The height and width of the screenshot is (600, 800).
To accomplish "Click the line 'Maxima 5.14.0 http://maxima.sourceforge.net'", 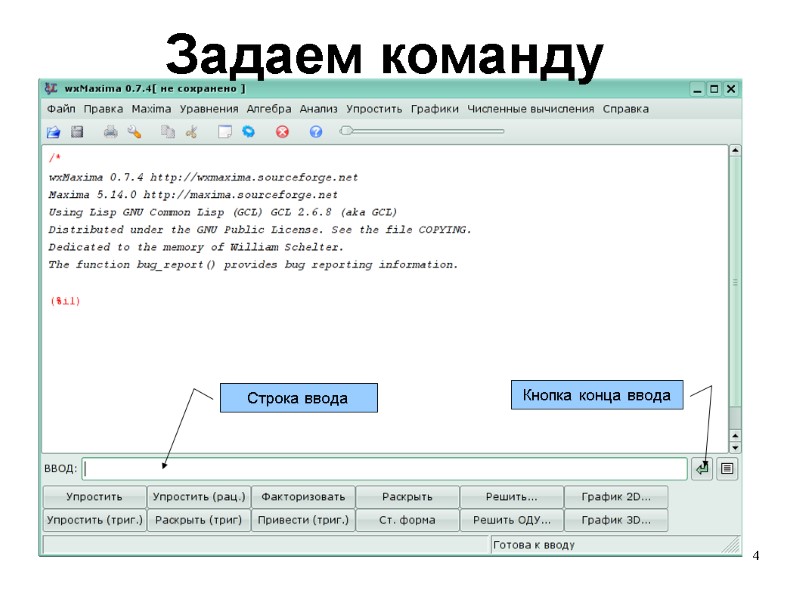I will coord(193,195).
